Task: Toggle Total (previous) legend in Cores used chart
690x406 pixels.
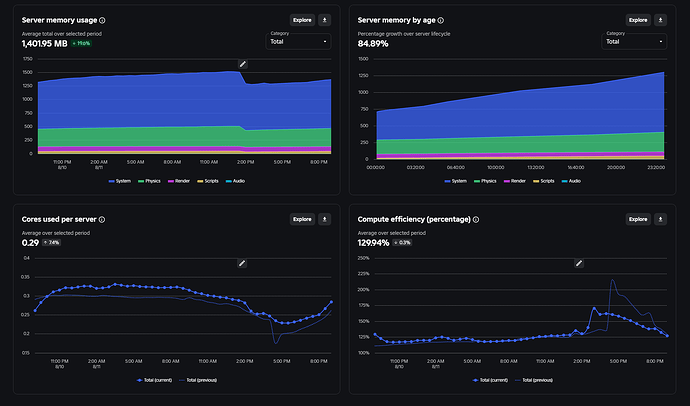Action: (198, 380)
